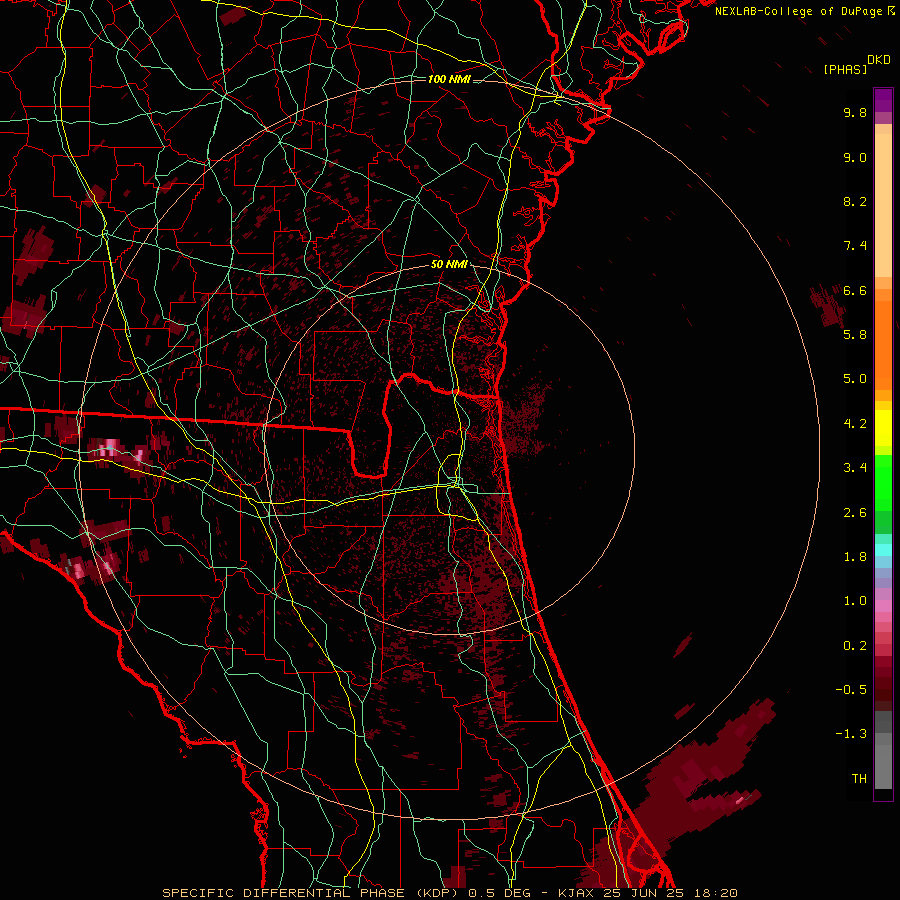Click the 8.2 value on the scale
900x900 pixels.
point(855,201)
